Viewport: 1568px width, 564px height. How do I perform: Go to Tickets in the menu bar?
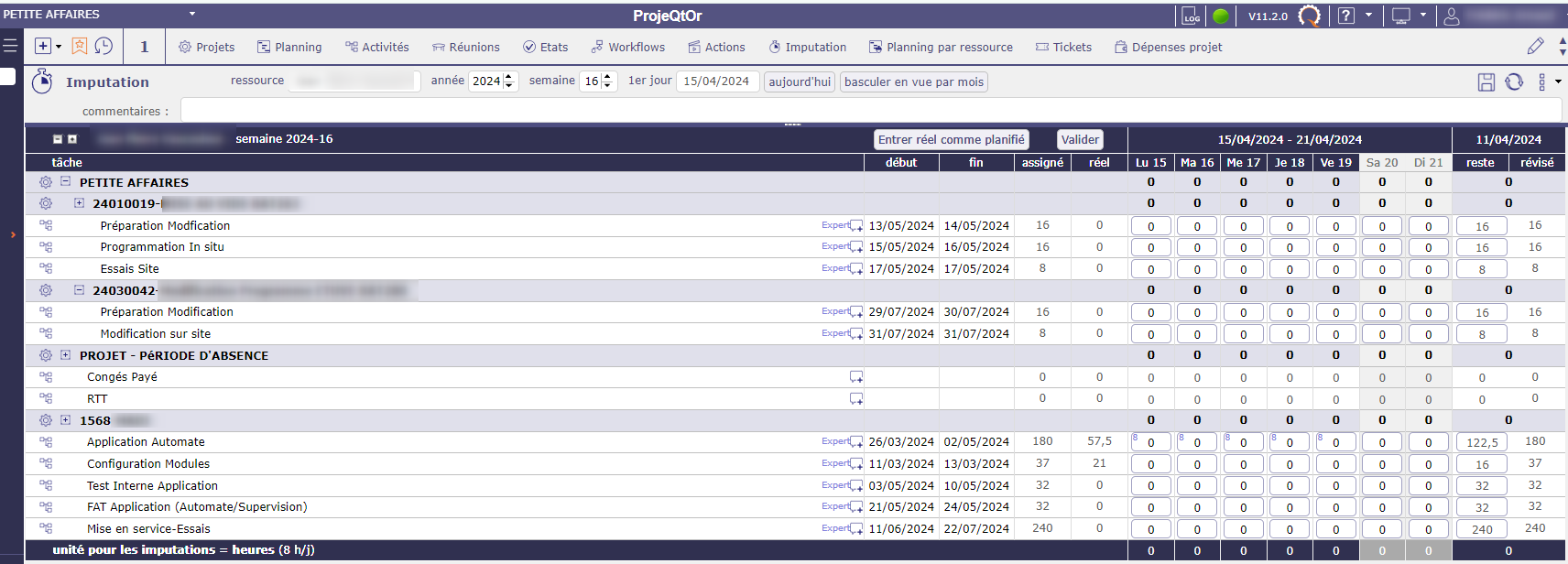coord(1063,47)
